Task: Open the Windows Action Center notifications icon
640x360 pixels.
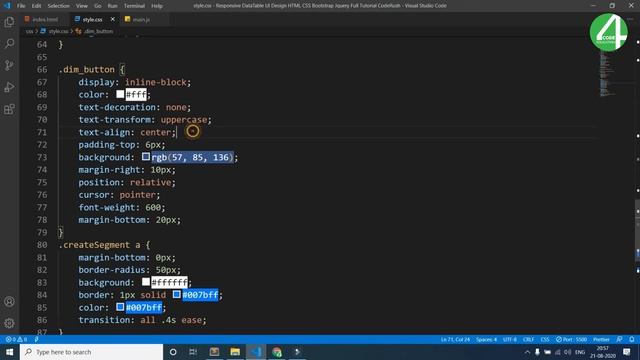Action: coord(627,352)
